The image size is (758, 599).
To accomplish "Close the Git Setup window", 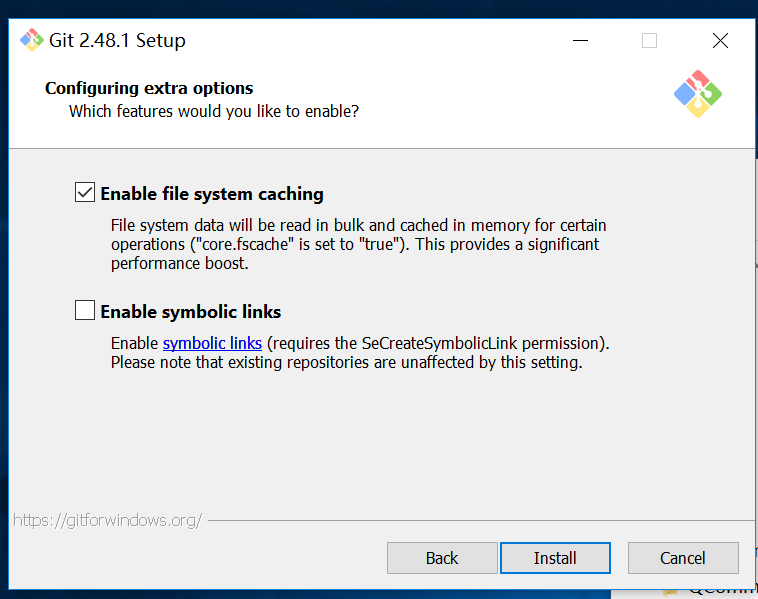I will pos(720,41).
